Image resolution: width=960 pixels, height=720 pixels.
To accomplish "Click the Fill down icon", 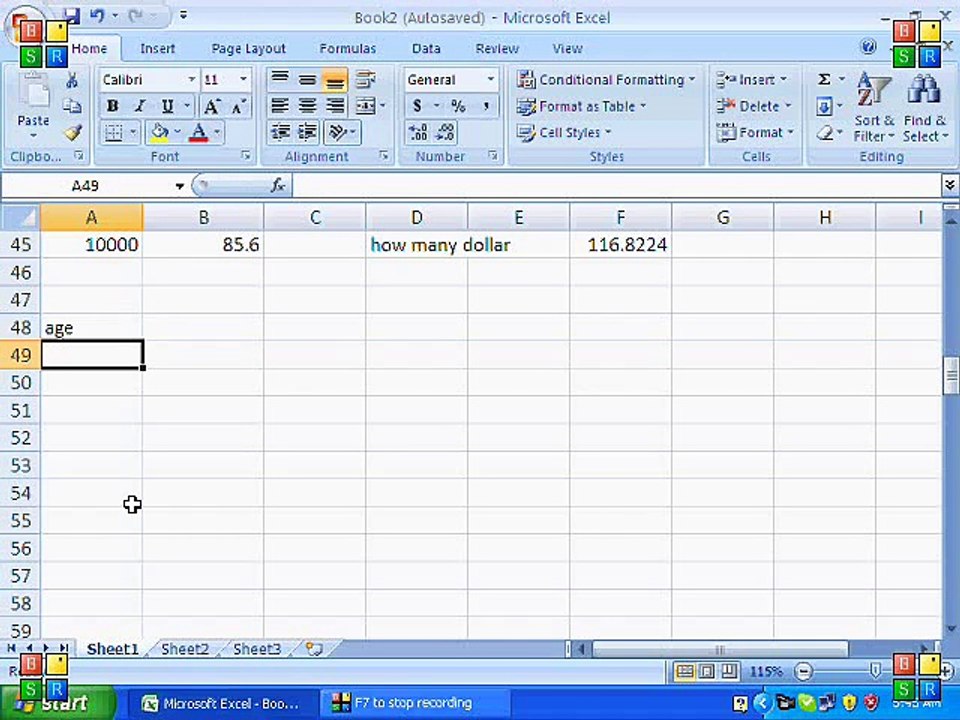I will [824, 107].
